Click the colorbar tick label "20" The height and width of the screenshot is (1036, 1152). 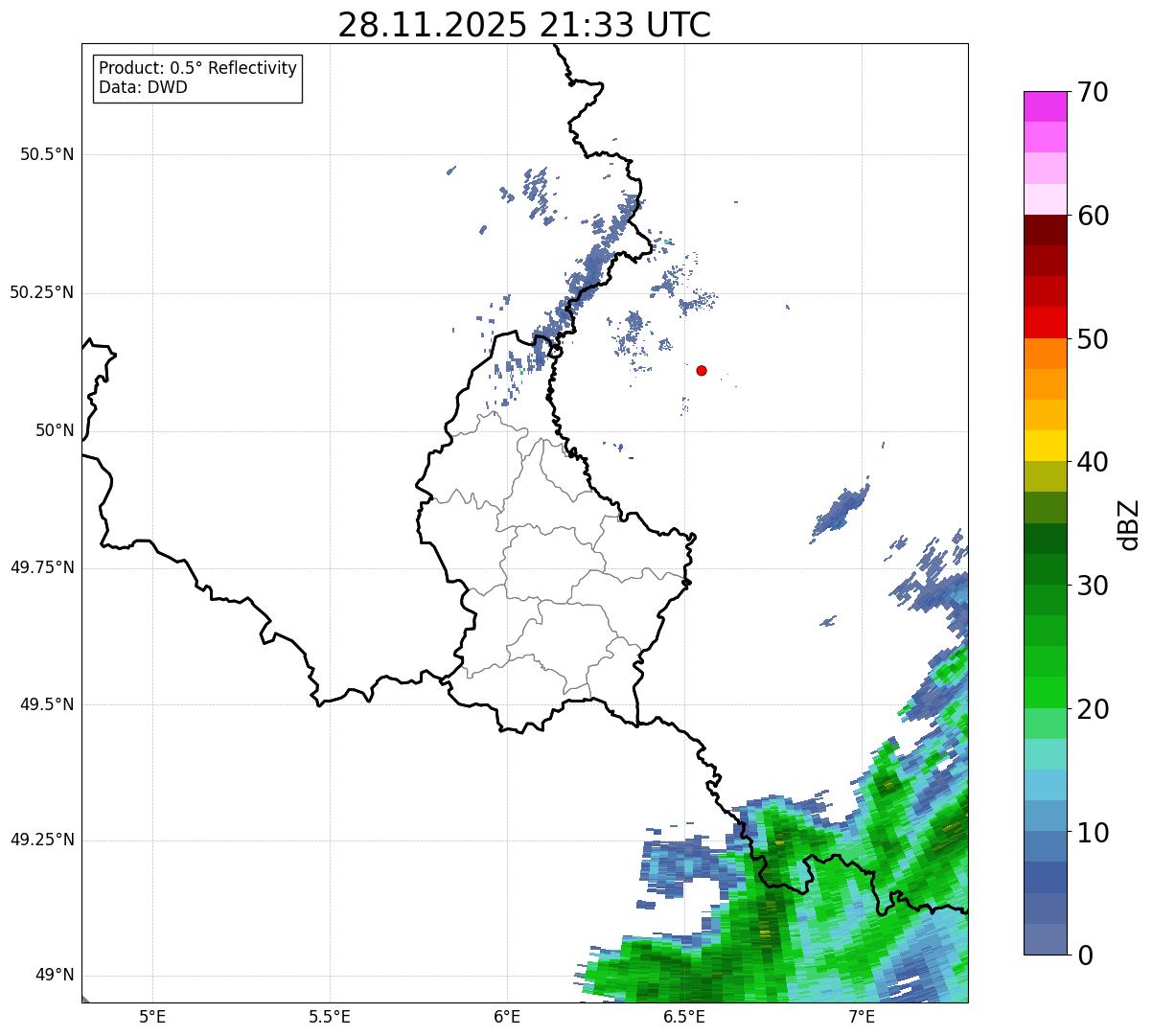[1093, 709]
